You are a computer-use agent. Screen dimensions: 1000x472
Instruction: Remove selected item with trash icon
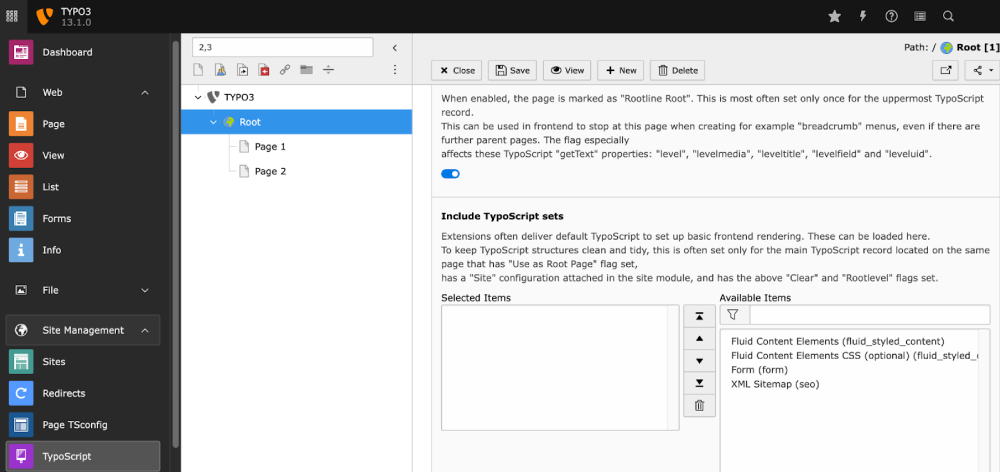coord(699,406)
